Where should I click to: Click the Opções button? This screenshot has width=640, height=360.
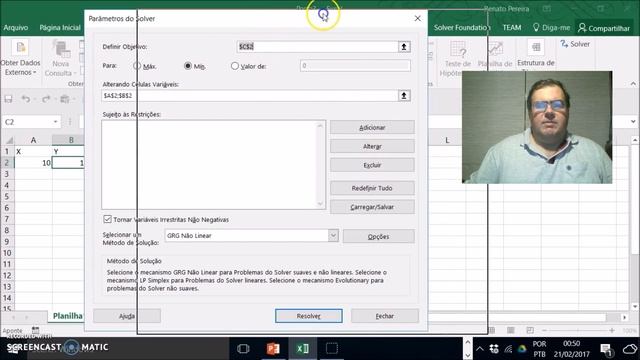point(379,236)
